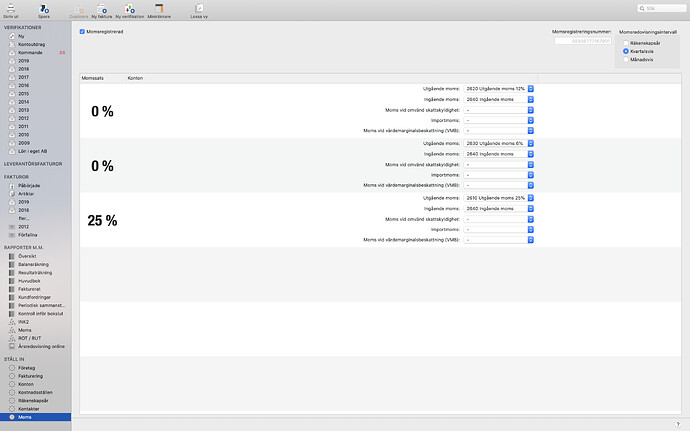The width and height of the screenshot is (690, 431).
Task: Open the 2017 verifikationer folder
Action: (x=23, y=77)
